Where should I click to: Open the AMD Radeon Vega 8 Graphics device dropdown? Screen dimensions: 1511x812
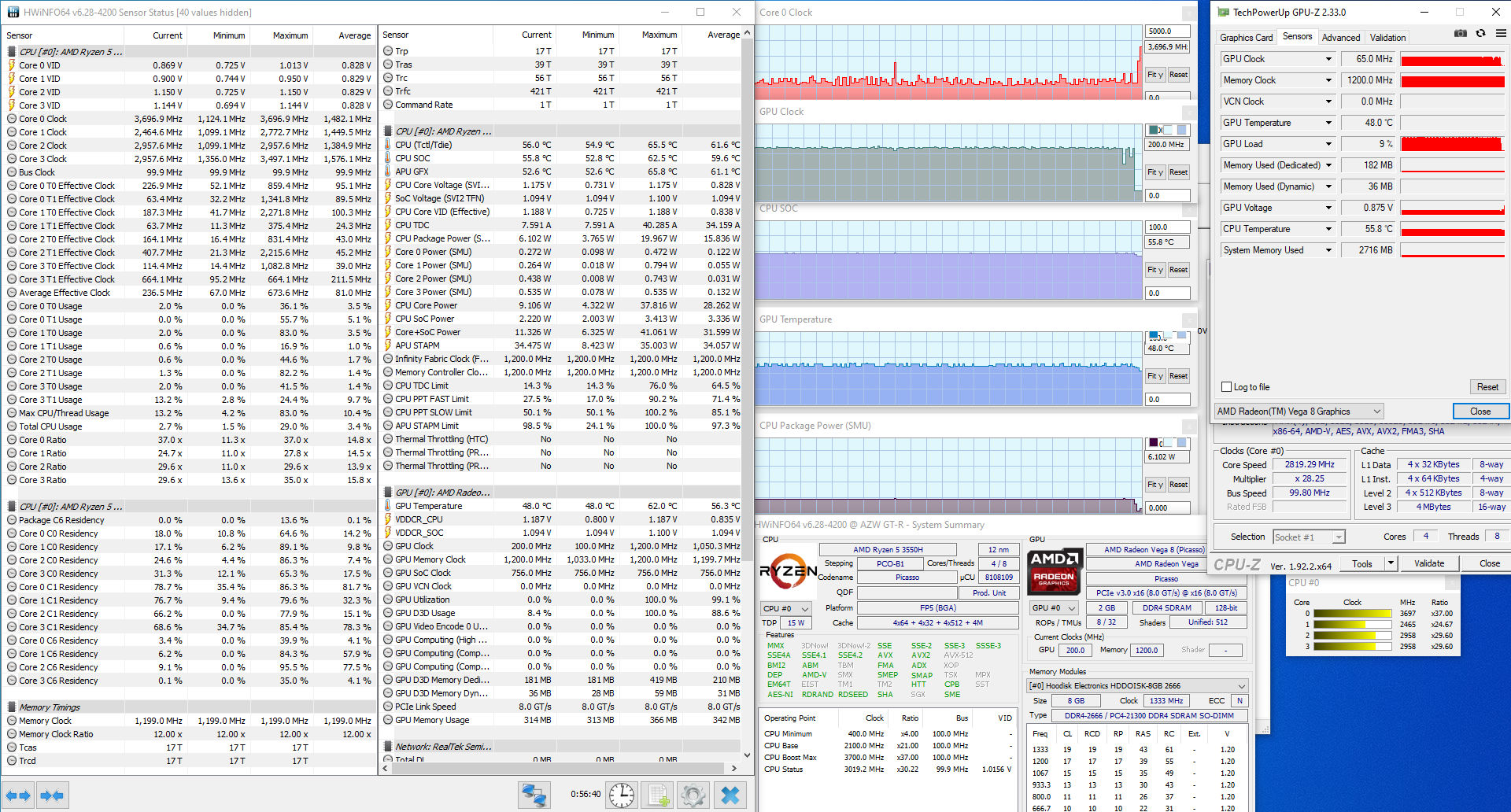click(x=1299, y=412)
